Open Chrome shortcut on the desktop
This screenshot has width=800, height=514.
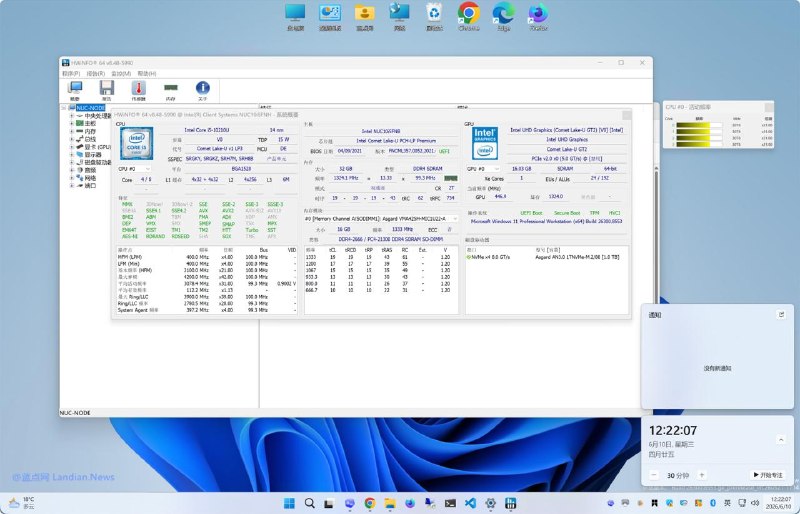tap(468, 17)
